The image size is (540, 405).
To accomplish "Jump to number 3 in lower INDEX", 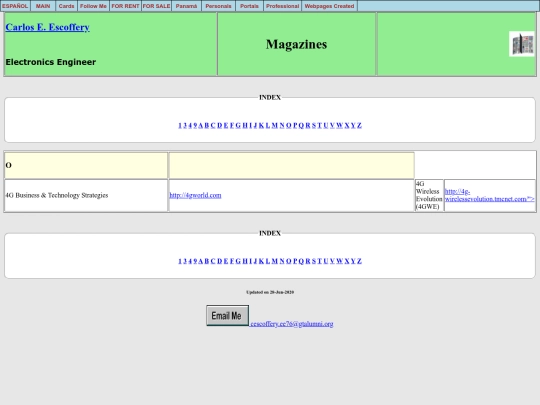I will tap(185, 261).
